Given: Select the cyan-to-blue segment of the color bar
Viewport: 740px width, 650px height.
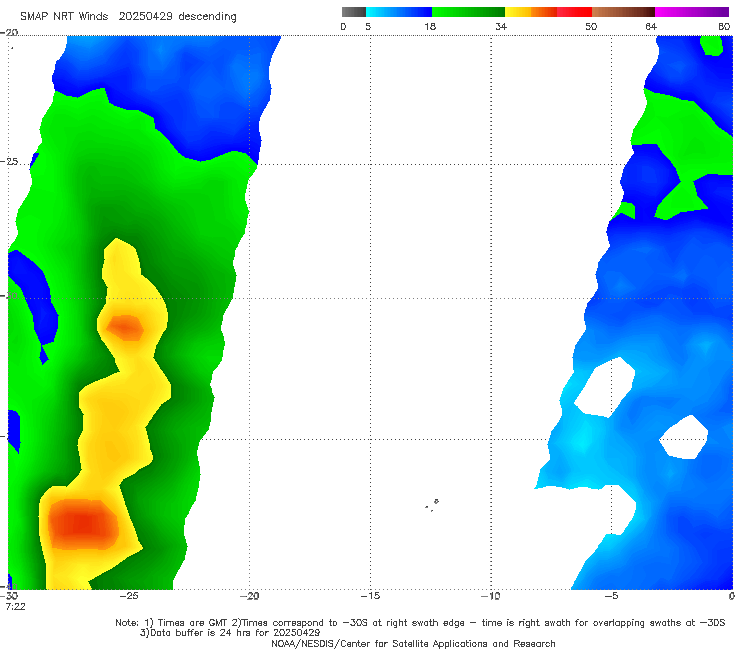Looking at the screenshot, I should pyautogui.click(x=399, y=12).
